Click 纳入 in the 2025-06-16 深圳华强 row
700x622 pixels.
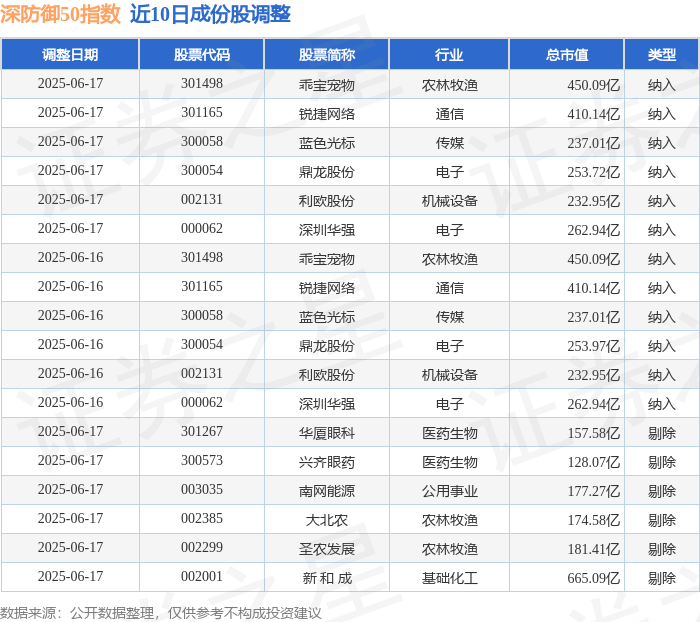pyautogui.click(x=662, y=404)
